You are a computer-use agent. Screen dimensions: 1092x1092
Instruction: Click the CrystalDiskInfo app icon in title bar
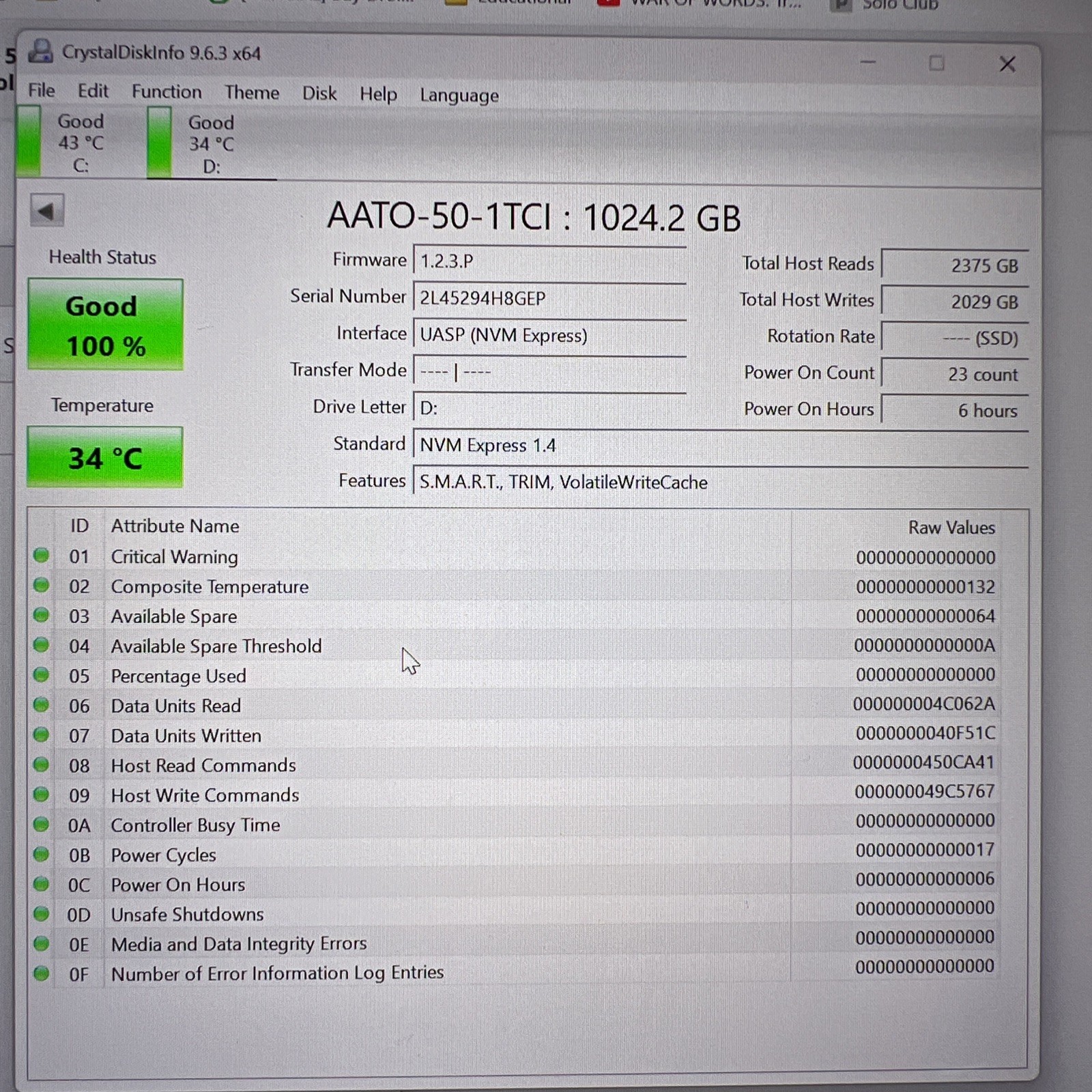(x=41, y=52)
